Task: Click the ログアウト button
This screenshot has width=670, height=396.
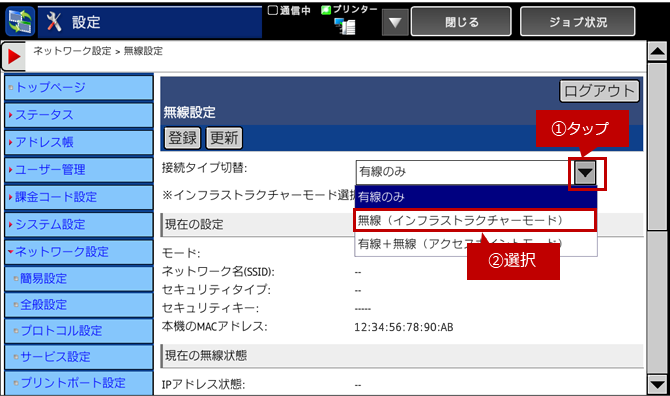Action: [x=599, y=91]
